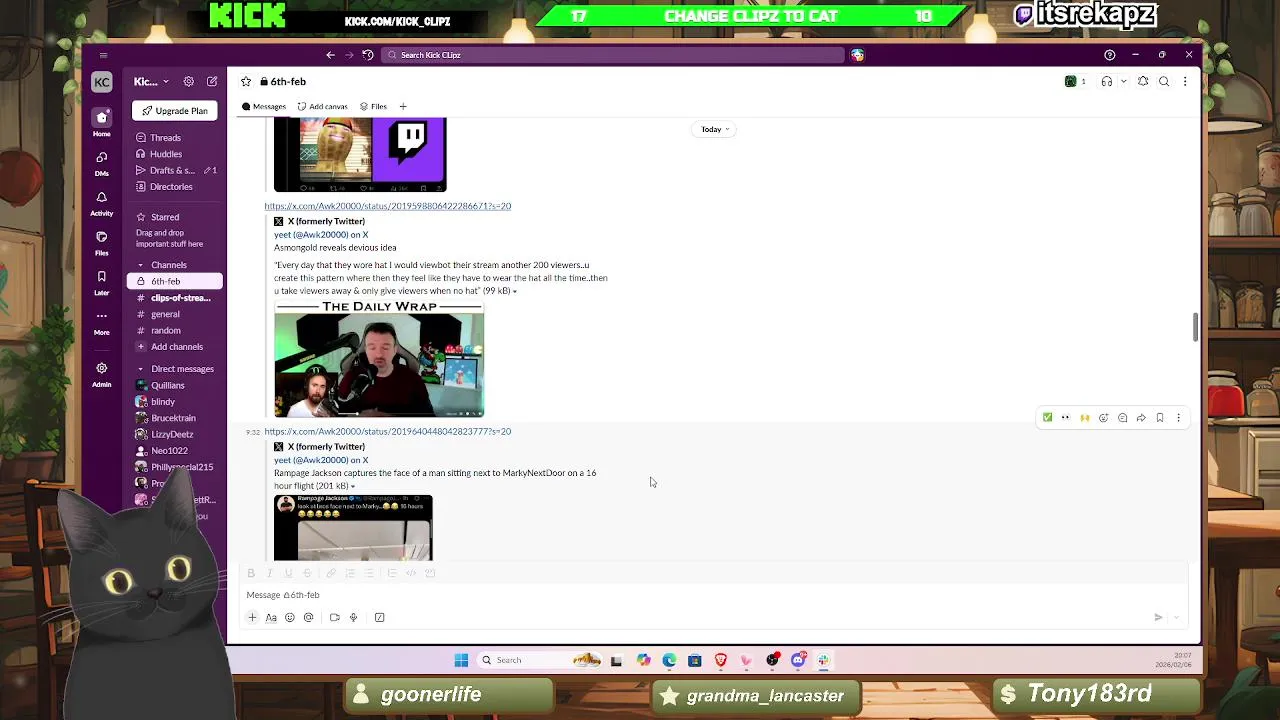Screen dimensions: 1280x720
Task: Start a huddle with the headphones icon
Action: click(x=1106, y=81)
